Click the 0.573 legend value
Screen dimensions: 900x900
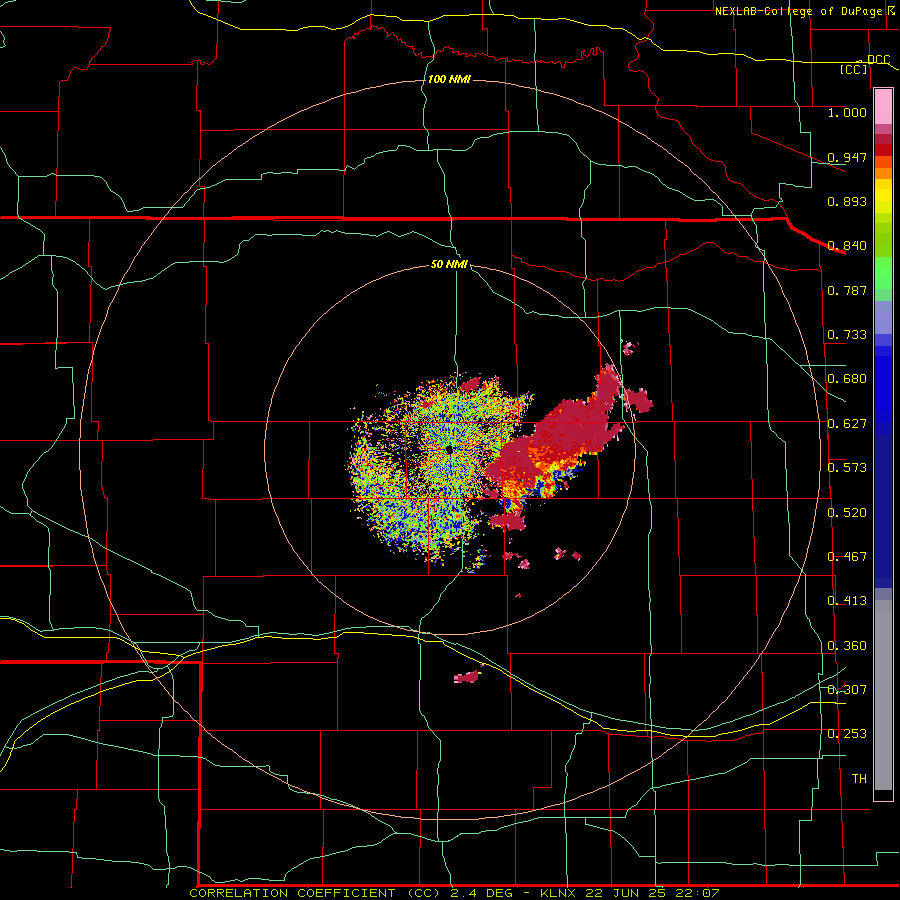pyautogui.click(x=847, y=468)
